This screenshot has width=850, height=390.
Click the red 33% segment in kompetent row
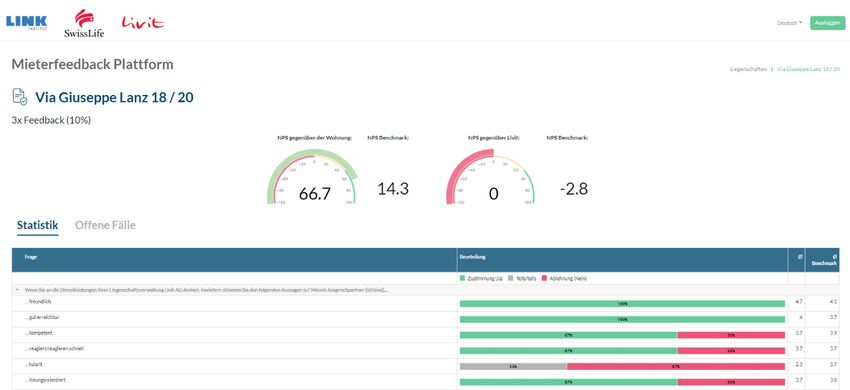pyautogui.click(x=731, y=335)
